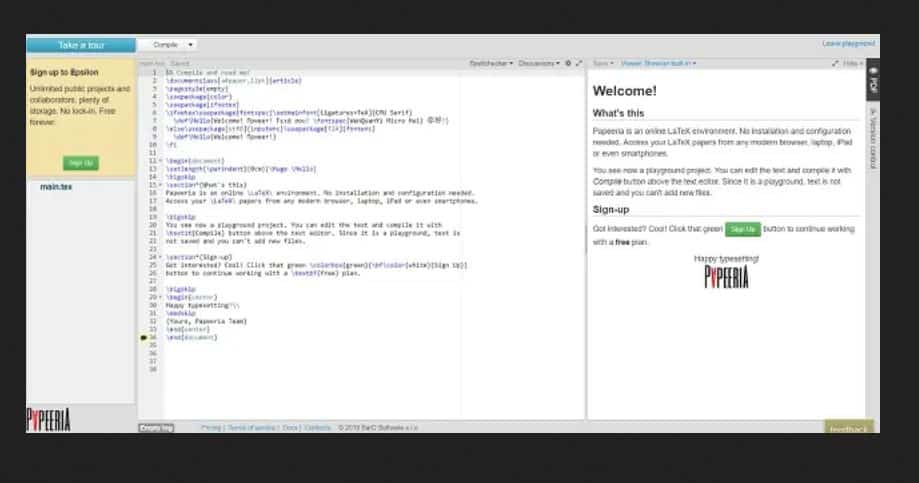Click the 'Happy typesetting' code line in the editor

tap(202, 305)
